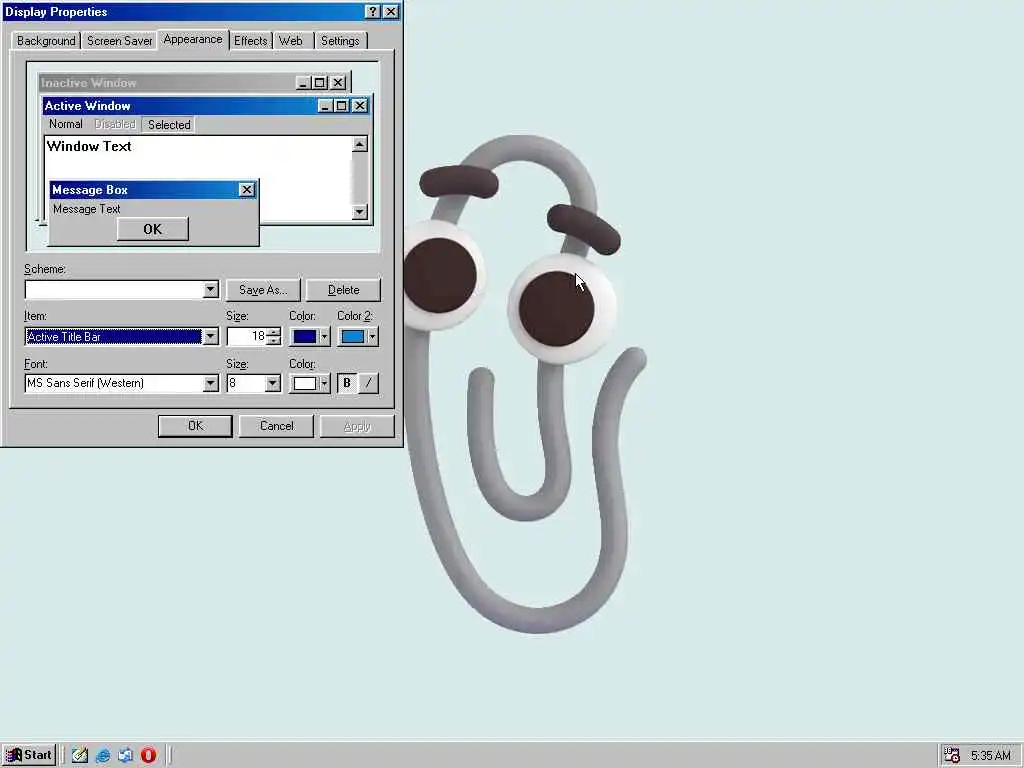This screenshot has height=768, width=1024.
Task: Launch Opera browser from quick launch
Action: 148,756
